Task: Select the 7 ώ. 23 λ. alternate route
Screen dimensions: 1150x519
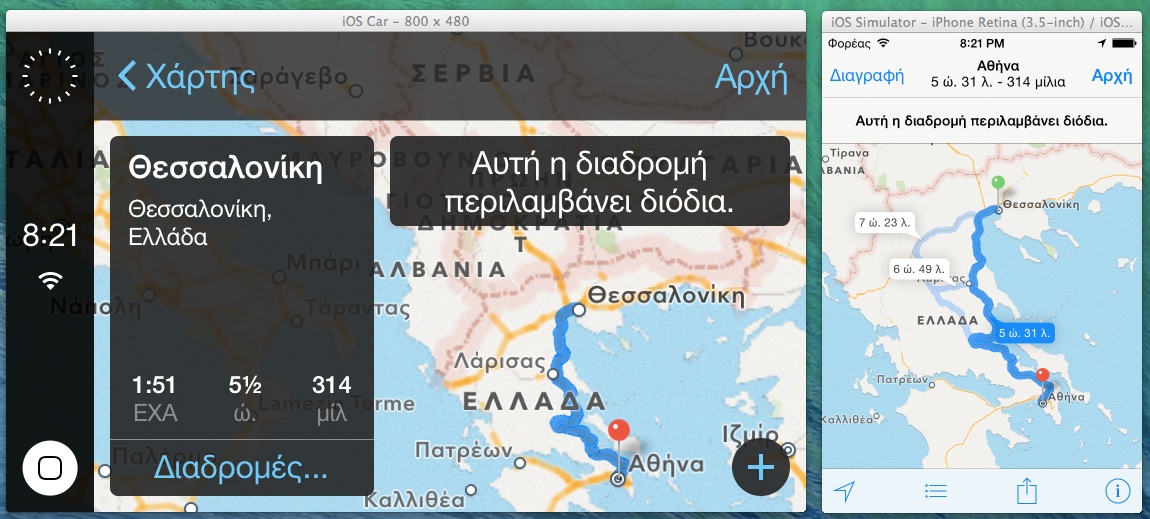Action: point(885,223)
